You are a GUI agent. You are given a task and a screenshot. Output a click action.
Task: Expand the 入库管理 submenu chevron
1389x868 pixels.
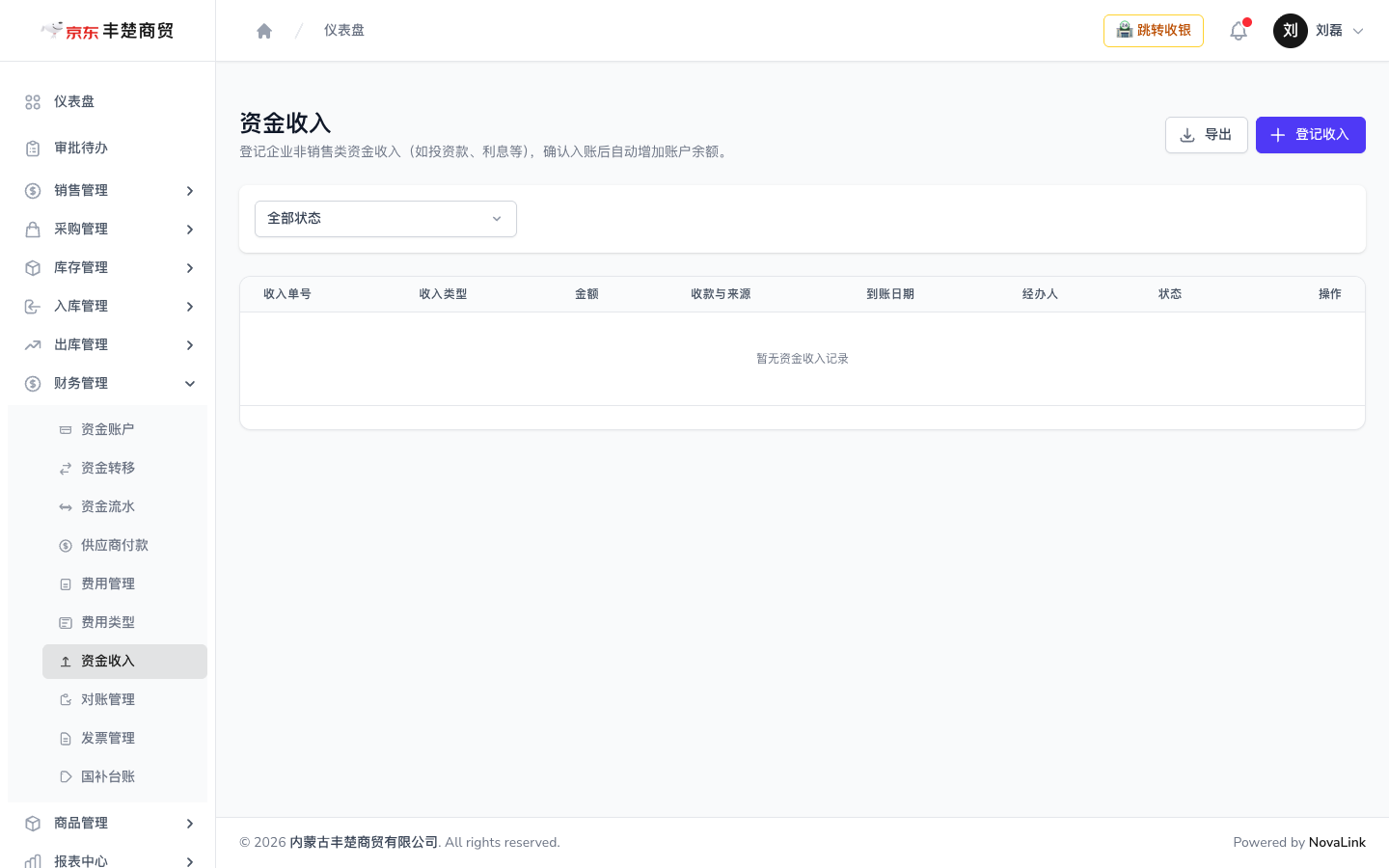pyautogui.click(x=190, y=307)
